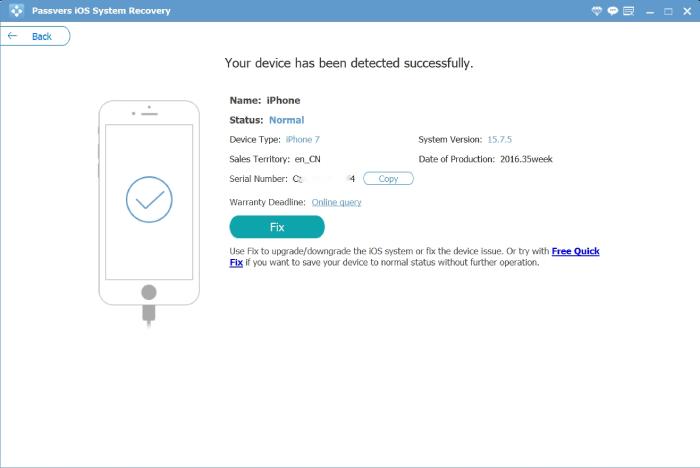The height and width of the screenshot is (468, 700).
Task: Minimize the Passvers window
Action: (648, 11)
